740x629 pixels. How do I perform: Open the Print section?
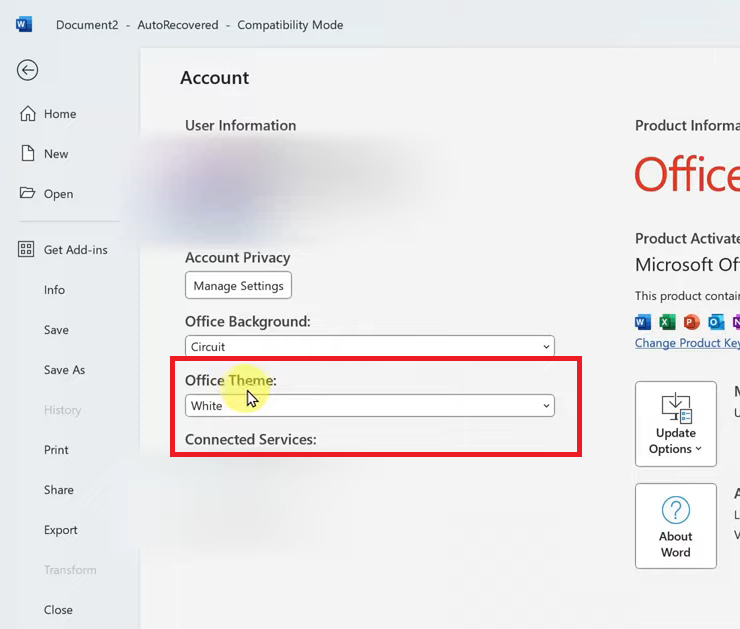click(56, 450)
